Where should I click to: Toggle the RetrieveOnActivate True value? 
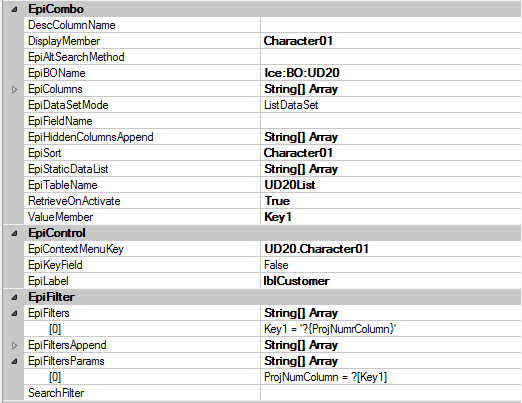[x=391, y=201]
